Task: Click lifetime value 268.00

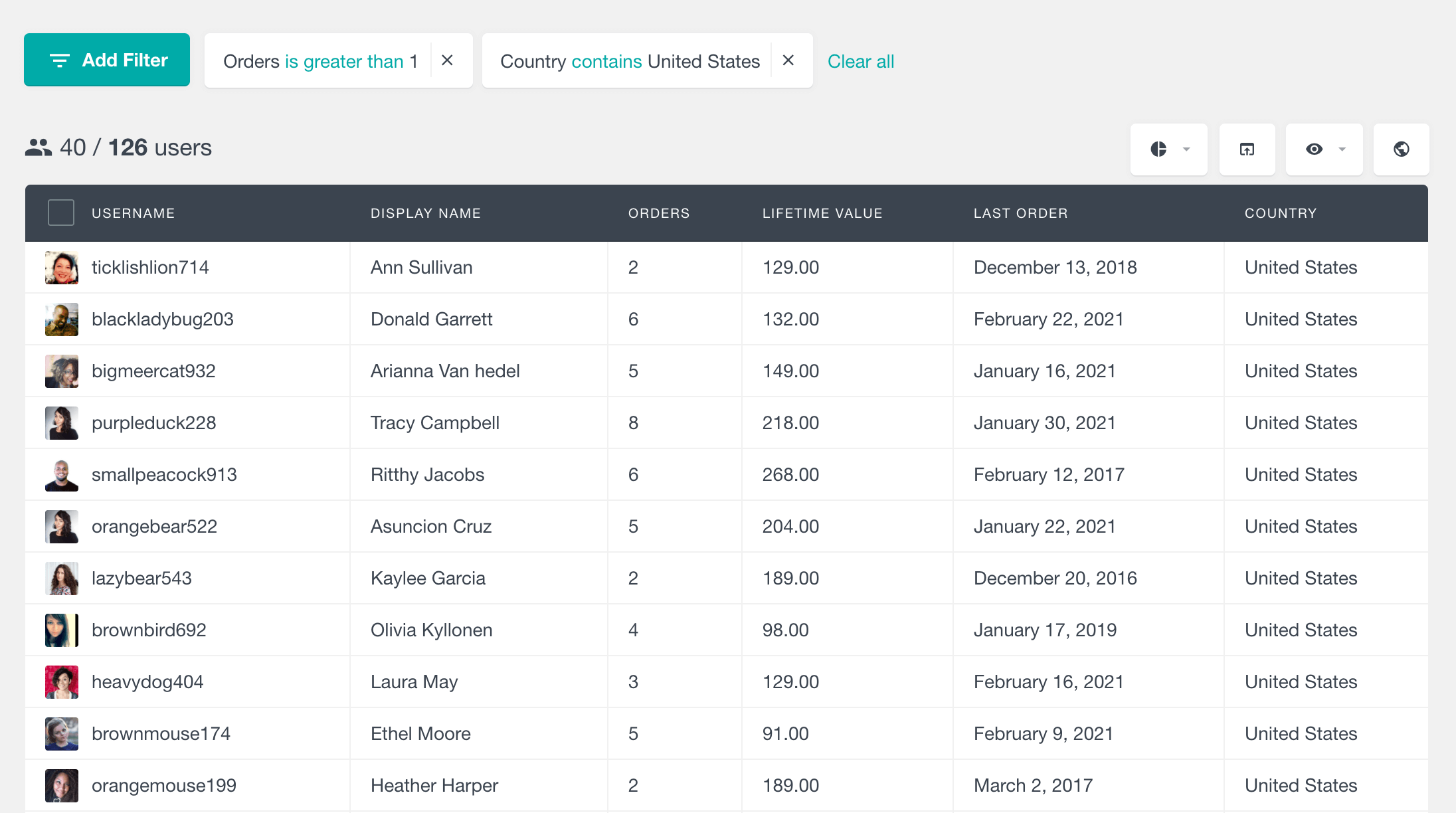Action: (x=790, y=474)
